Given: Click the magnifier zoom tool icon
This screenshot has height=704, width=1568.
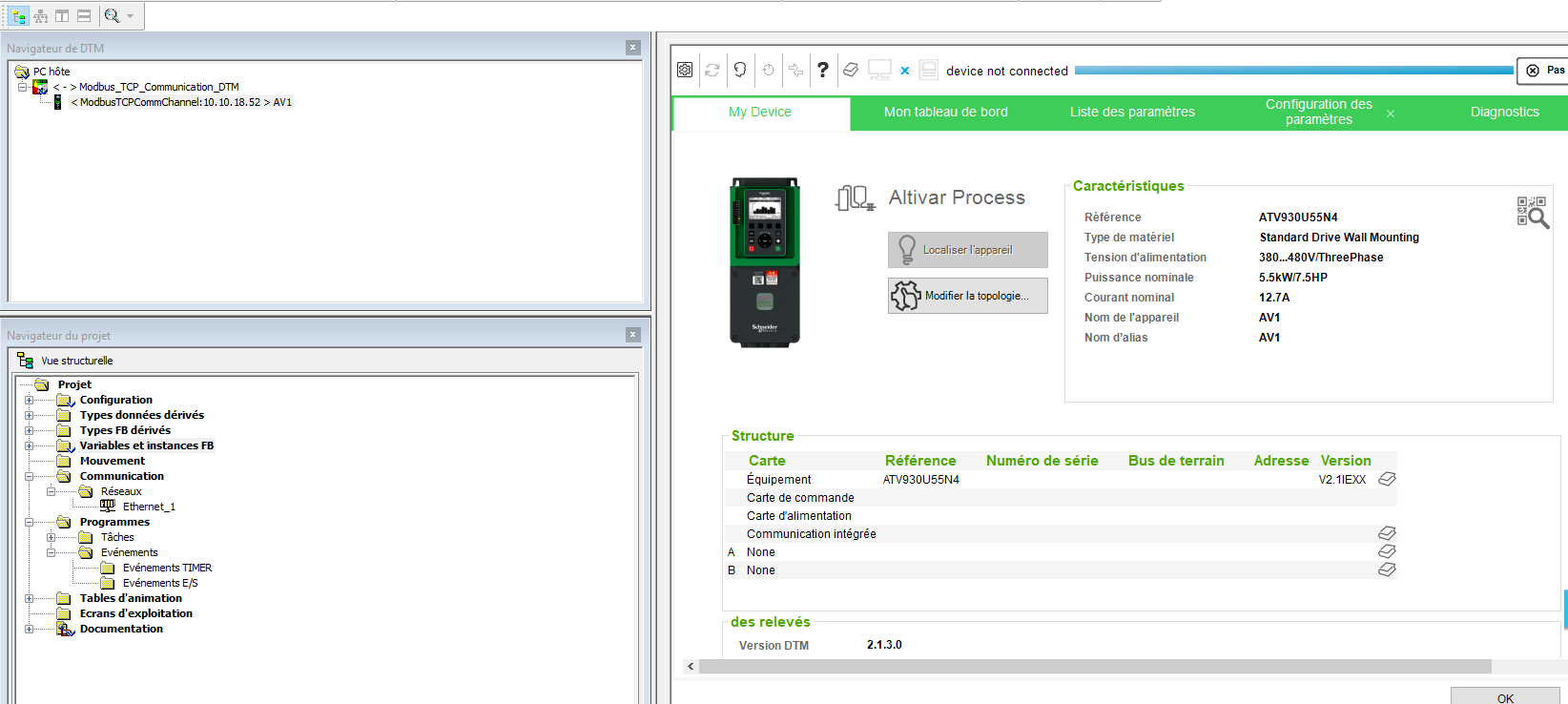Looking at the screenshot, I should click(112, 15).
